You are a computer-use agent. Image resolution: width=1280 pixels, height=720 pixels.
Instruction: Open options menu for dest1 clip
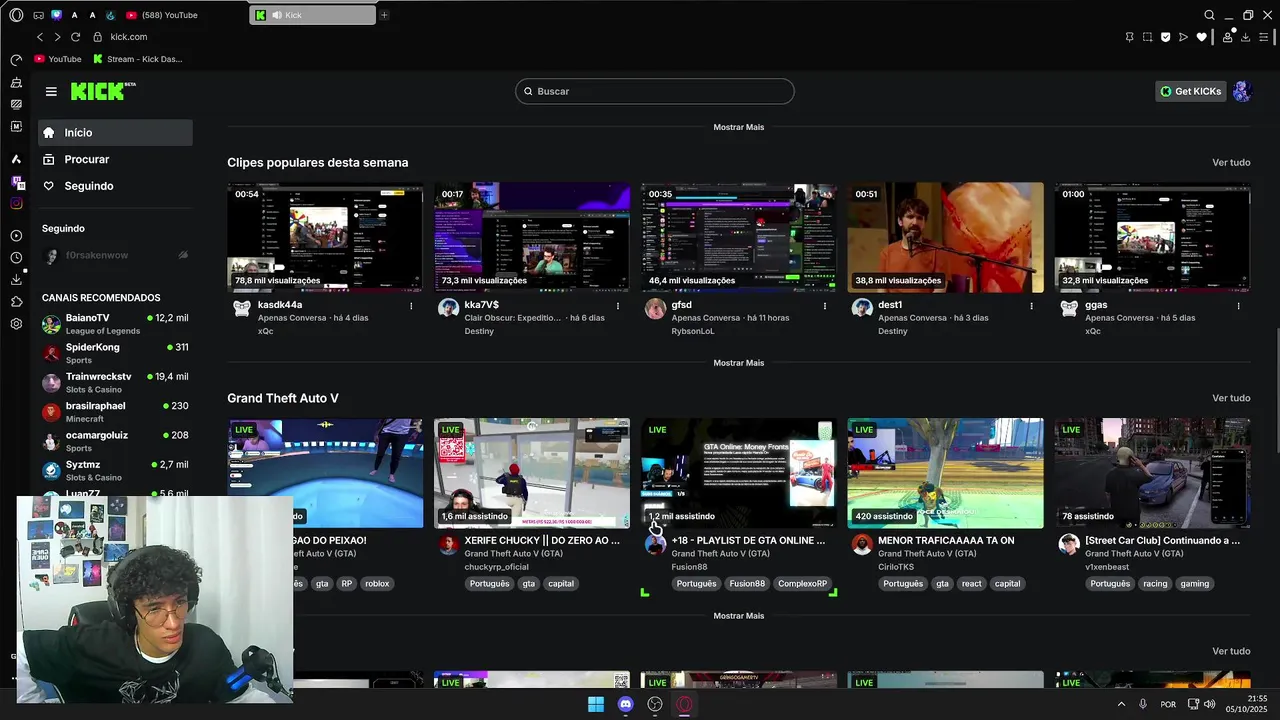[1032, 306]
